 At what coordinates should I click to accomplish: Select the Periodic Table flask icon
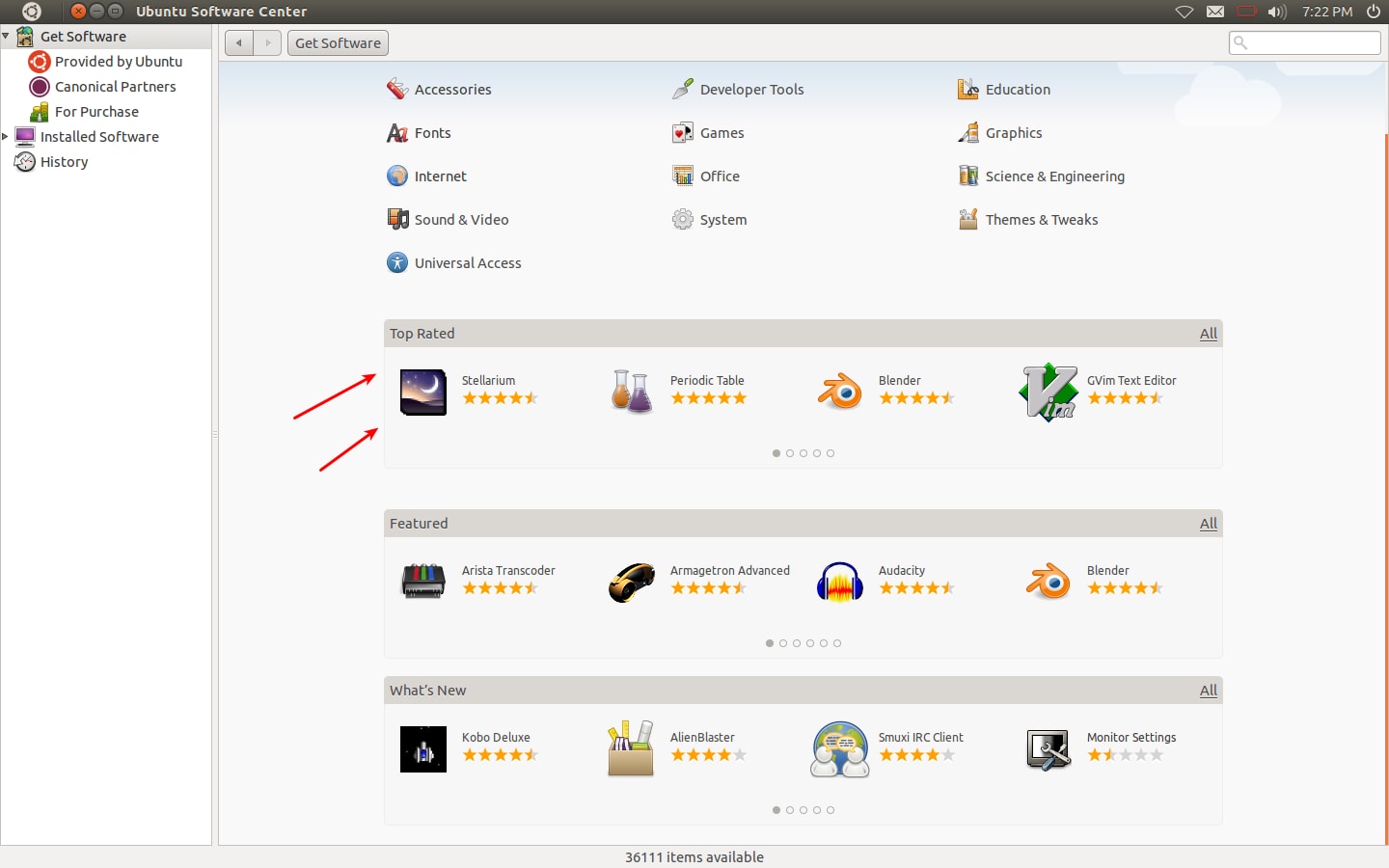(632, 393)
